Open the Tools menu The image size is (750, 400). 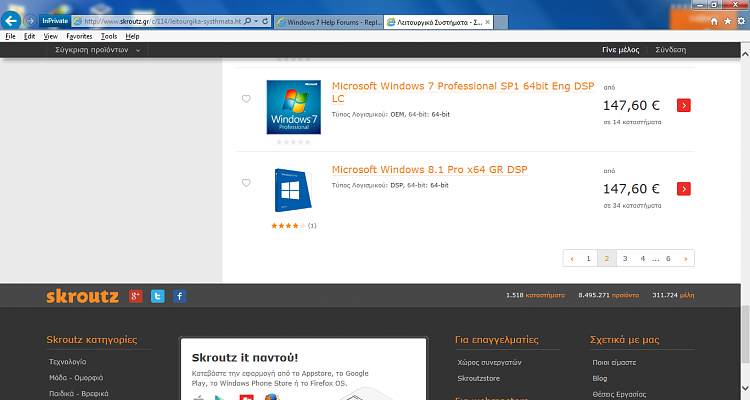[x=109, y=36]
